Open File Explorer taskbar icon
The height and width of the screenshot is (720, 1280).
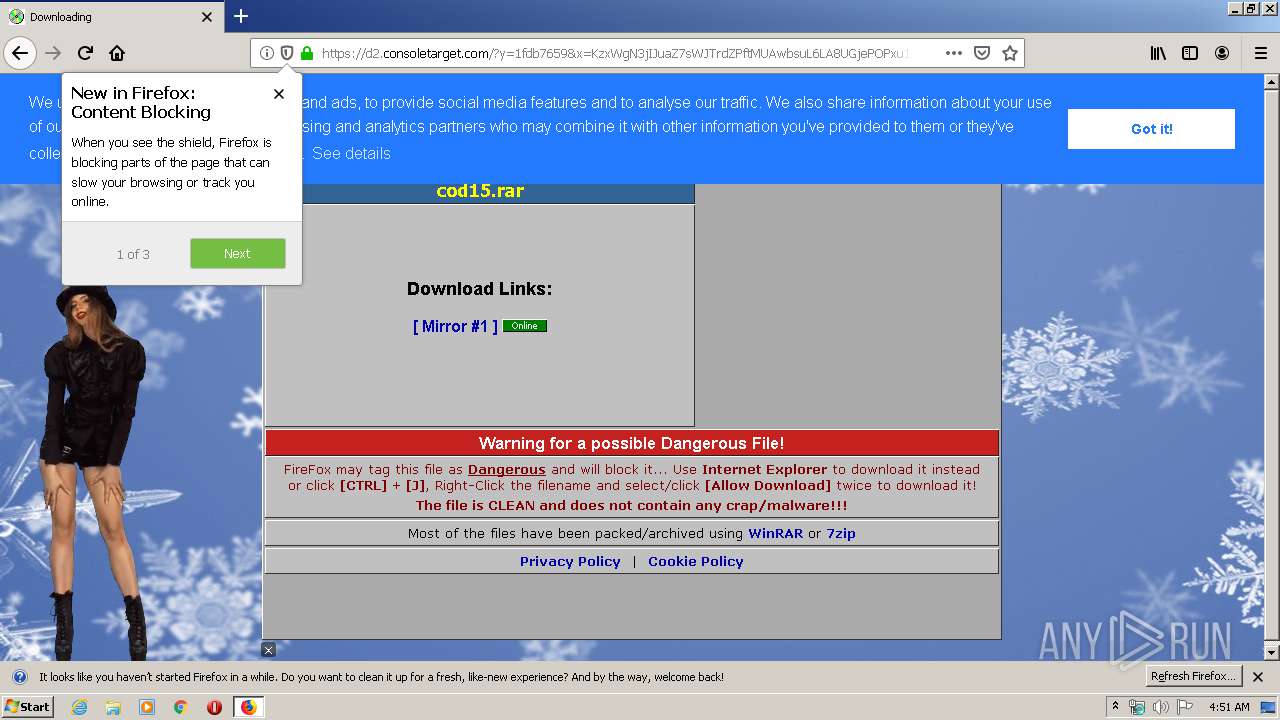click(113, 707)
